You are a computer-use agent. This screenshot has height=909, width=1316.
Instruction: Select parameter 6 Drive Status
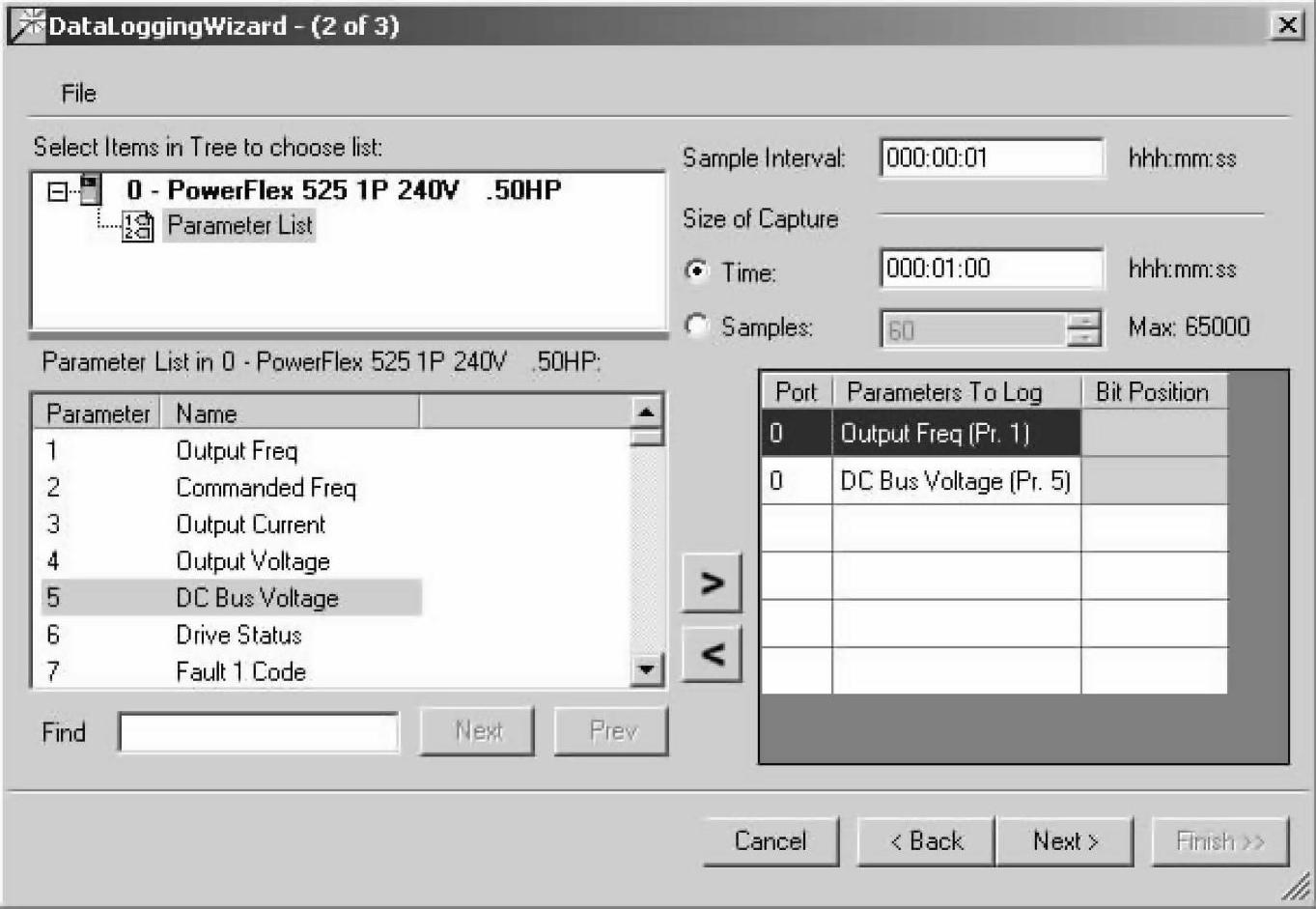tap(232, 634)
